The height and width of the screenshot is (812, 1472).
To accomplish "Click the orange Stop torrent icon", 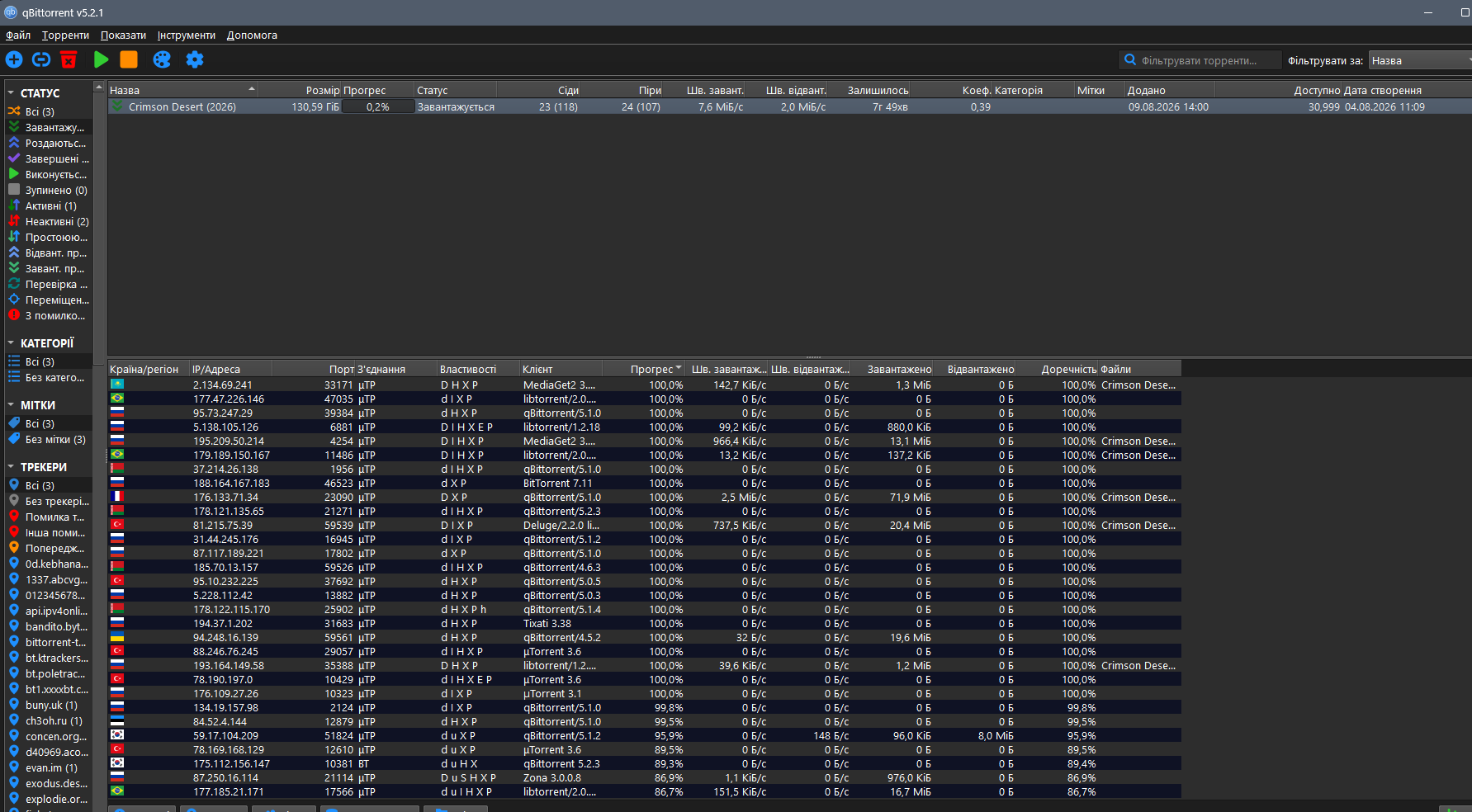I will point(129,59).
